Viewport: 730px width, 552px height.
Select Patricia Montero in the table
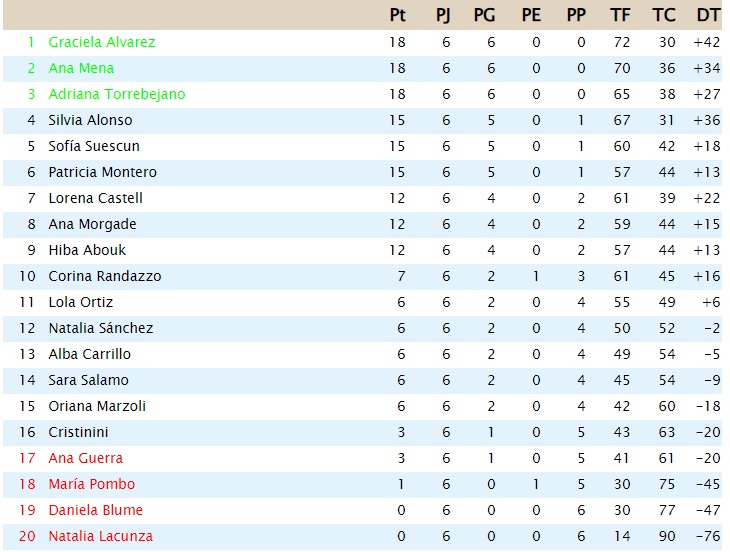pos(102,172)
